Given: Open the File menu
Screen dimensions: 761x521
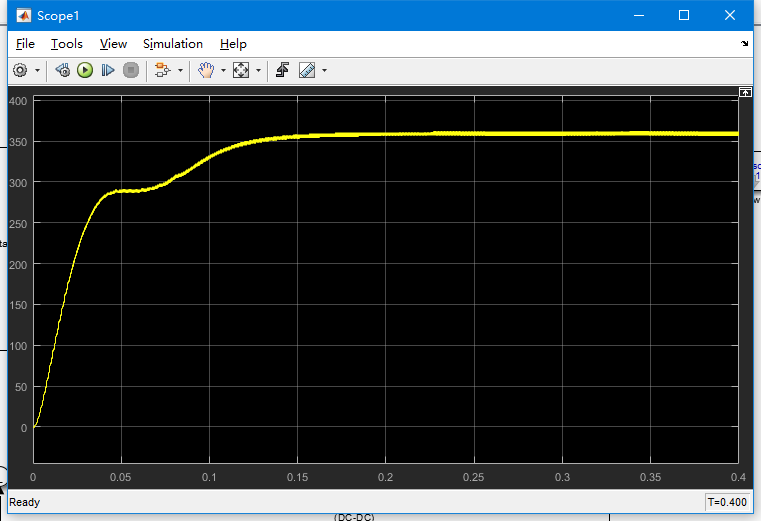Looking at the screenshot, I should (x=25, y=44).
